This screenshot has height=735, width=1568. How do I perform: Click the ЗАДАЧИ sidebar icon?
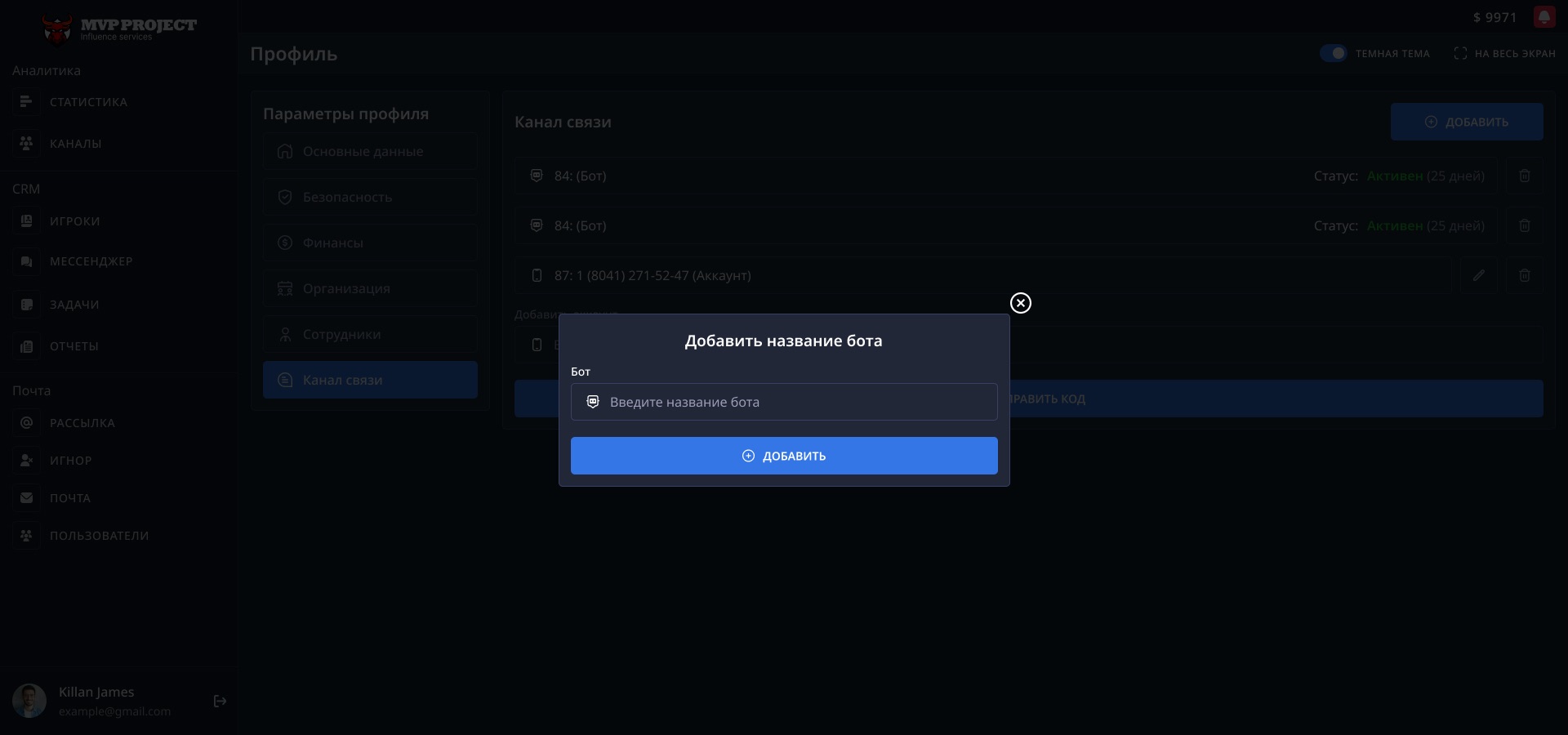point(26,305)
